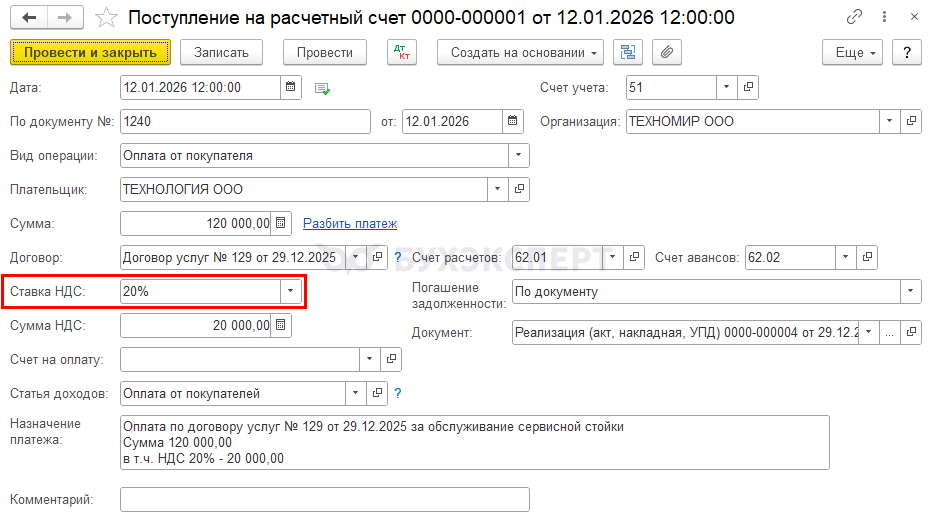
Task: Open the Еще menu
Action: (852, 52)
